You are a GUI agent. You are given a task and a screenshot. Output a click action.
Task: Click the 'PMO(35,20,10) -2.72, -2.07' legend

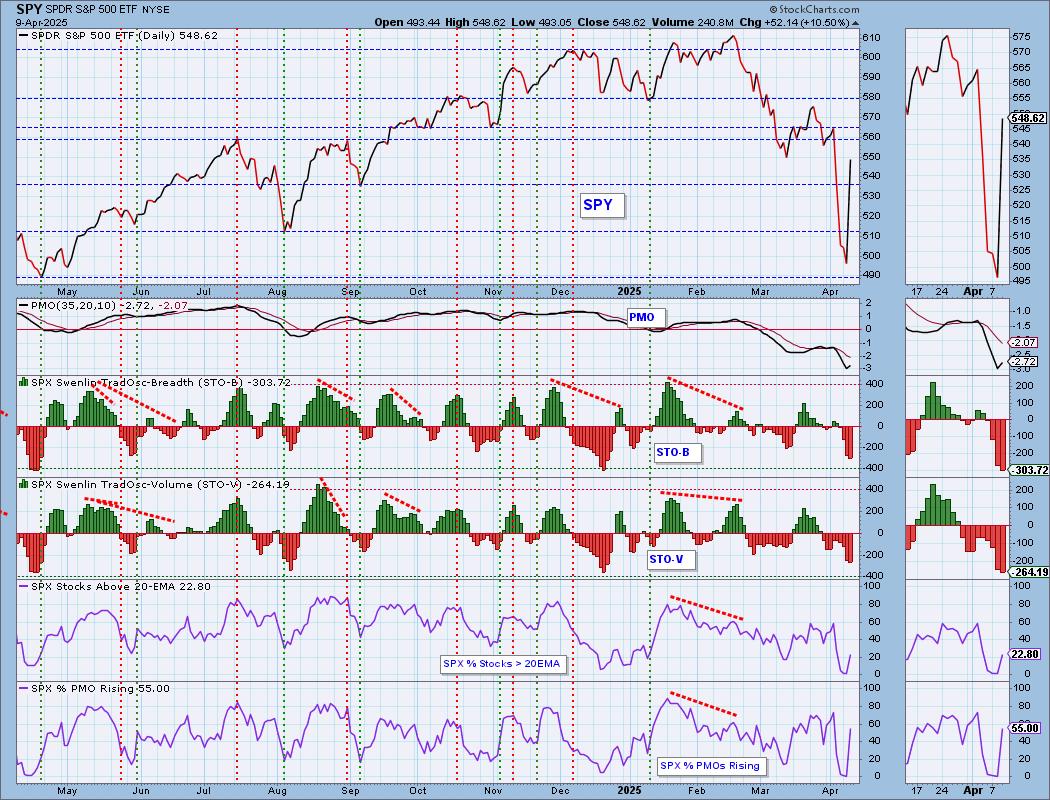[110, 306]
